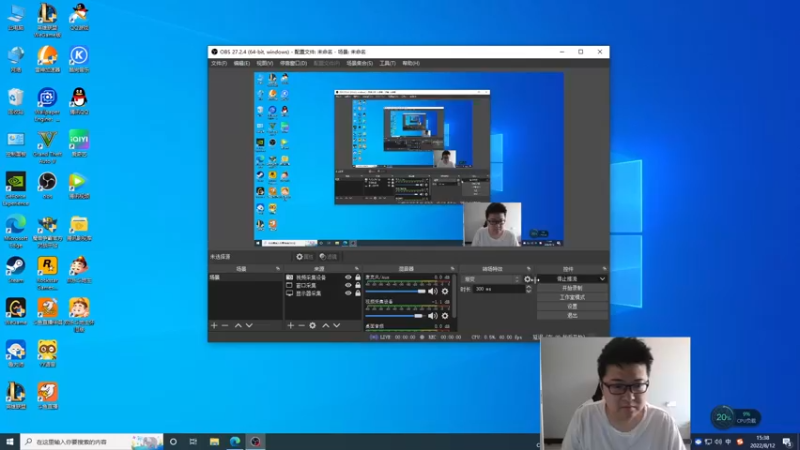
Task: Open Settings from the Controls panel
Action: (572, 307)
